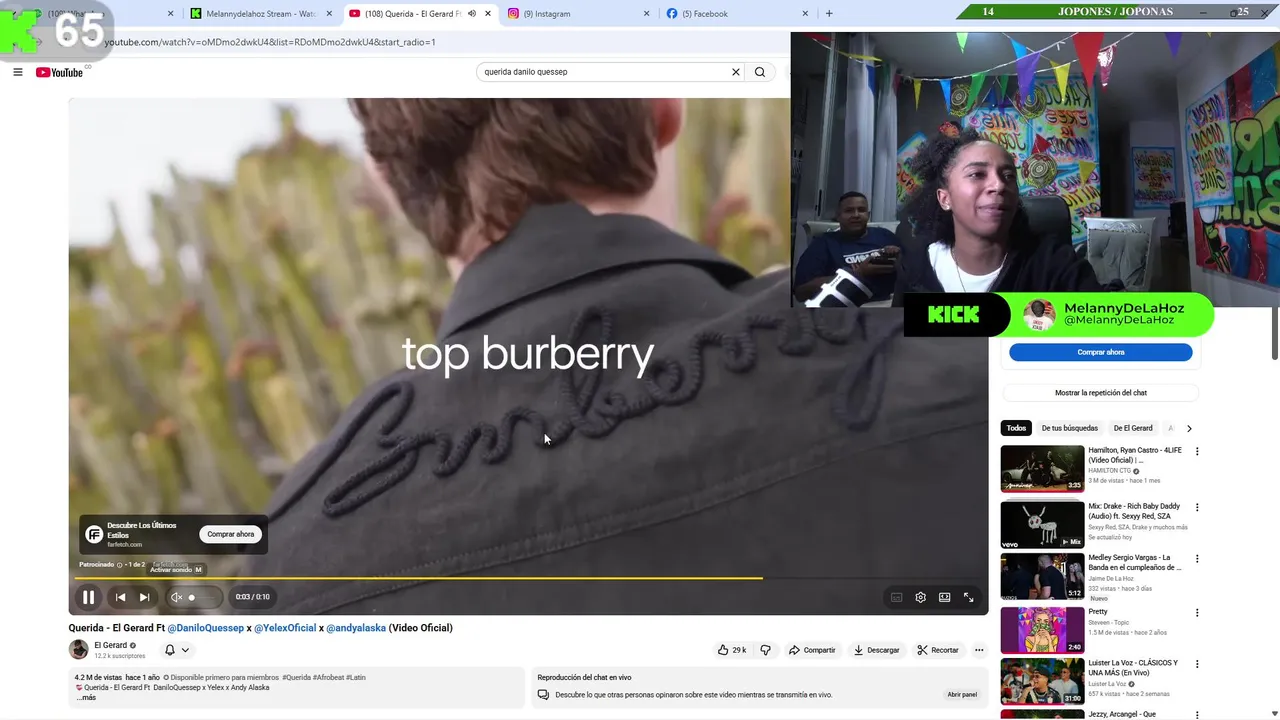Clear the search box text
Viewport: 1280px width, 720px height.
(x=736, y=72)
